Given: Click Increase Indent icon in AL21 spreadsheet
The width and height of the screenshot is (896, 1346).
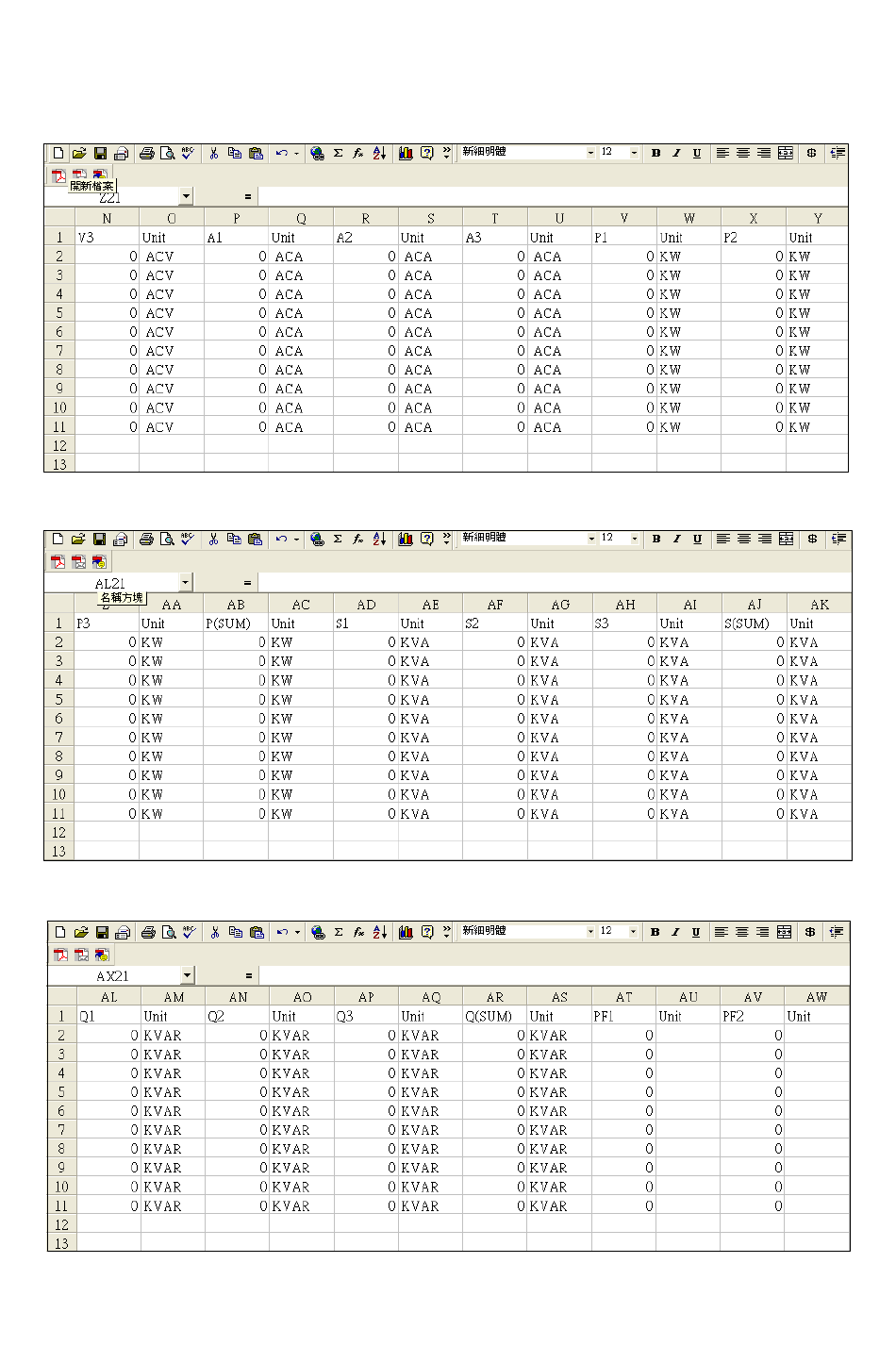Looking at the screenshot, I should click(x=838, y=539).
